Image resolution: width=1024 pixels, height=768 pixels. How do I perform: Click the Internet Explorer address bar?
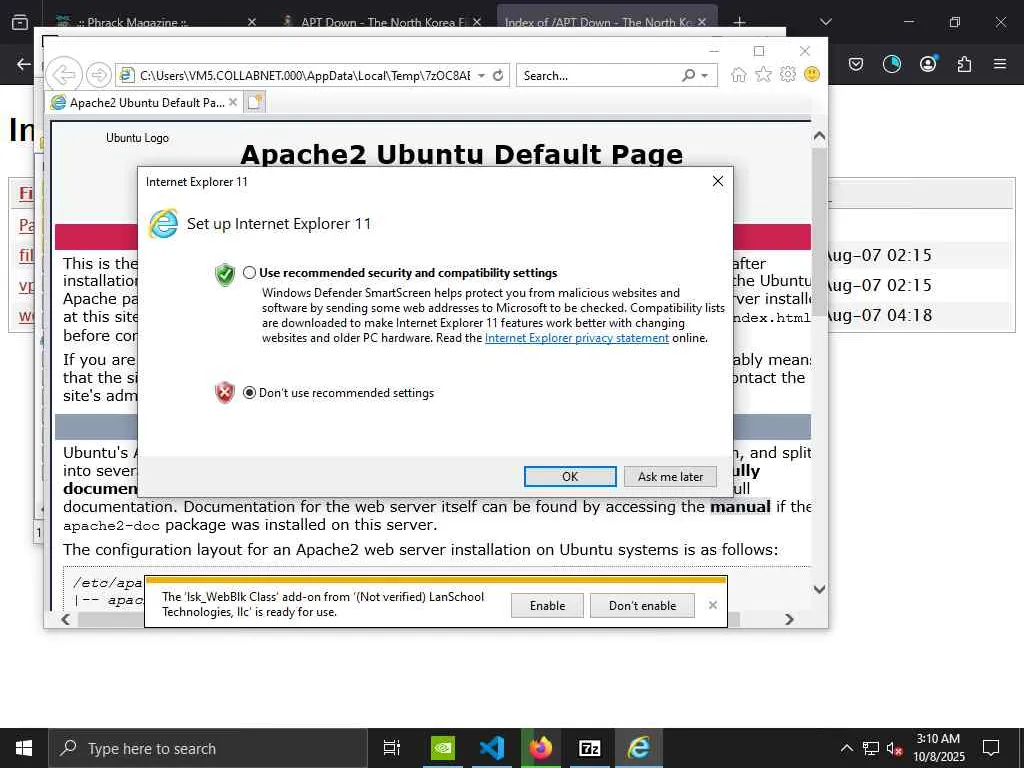point(304,75)
